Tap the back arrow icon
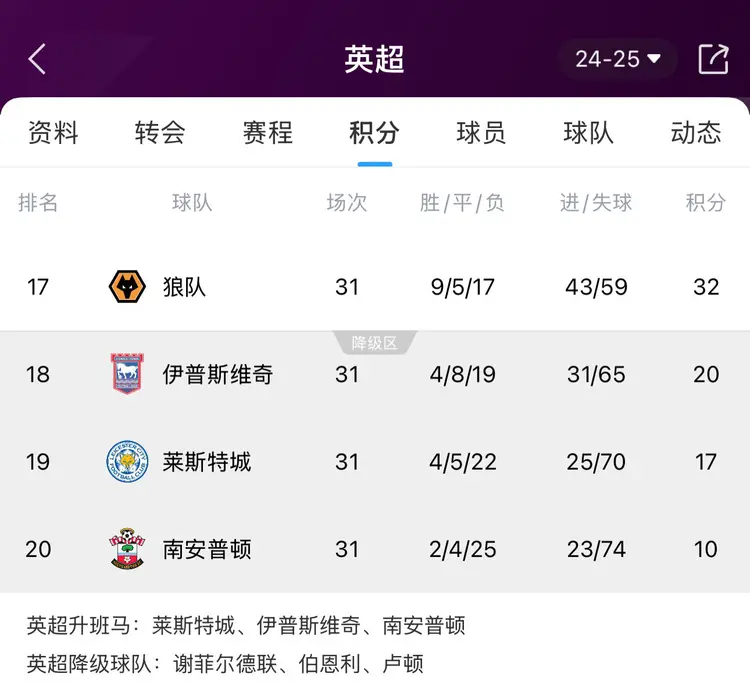The image size is (750, 695). pyautogui.click(x=37, y=59)
